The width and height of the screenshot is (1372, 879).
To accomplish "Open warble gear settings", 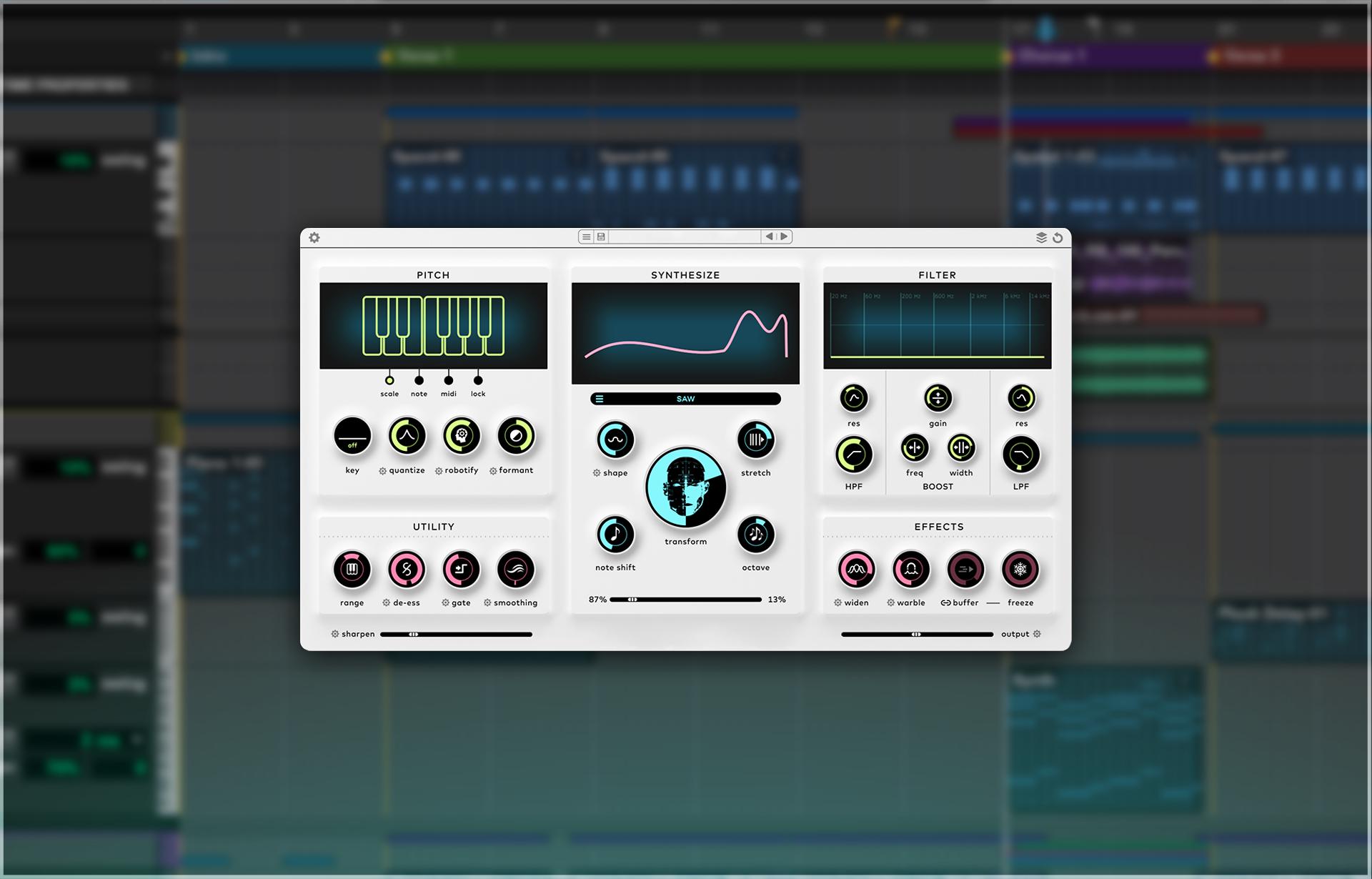I will [x=891, y=603].
